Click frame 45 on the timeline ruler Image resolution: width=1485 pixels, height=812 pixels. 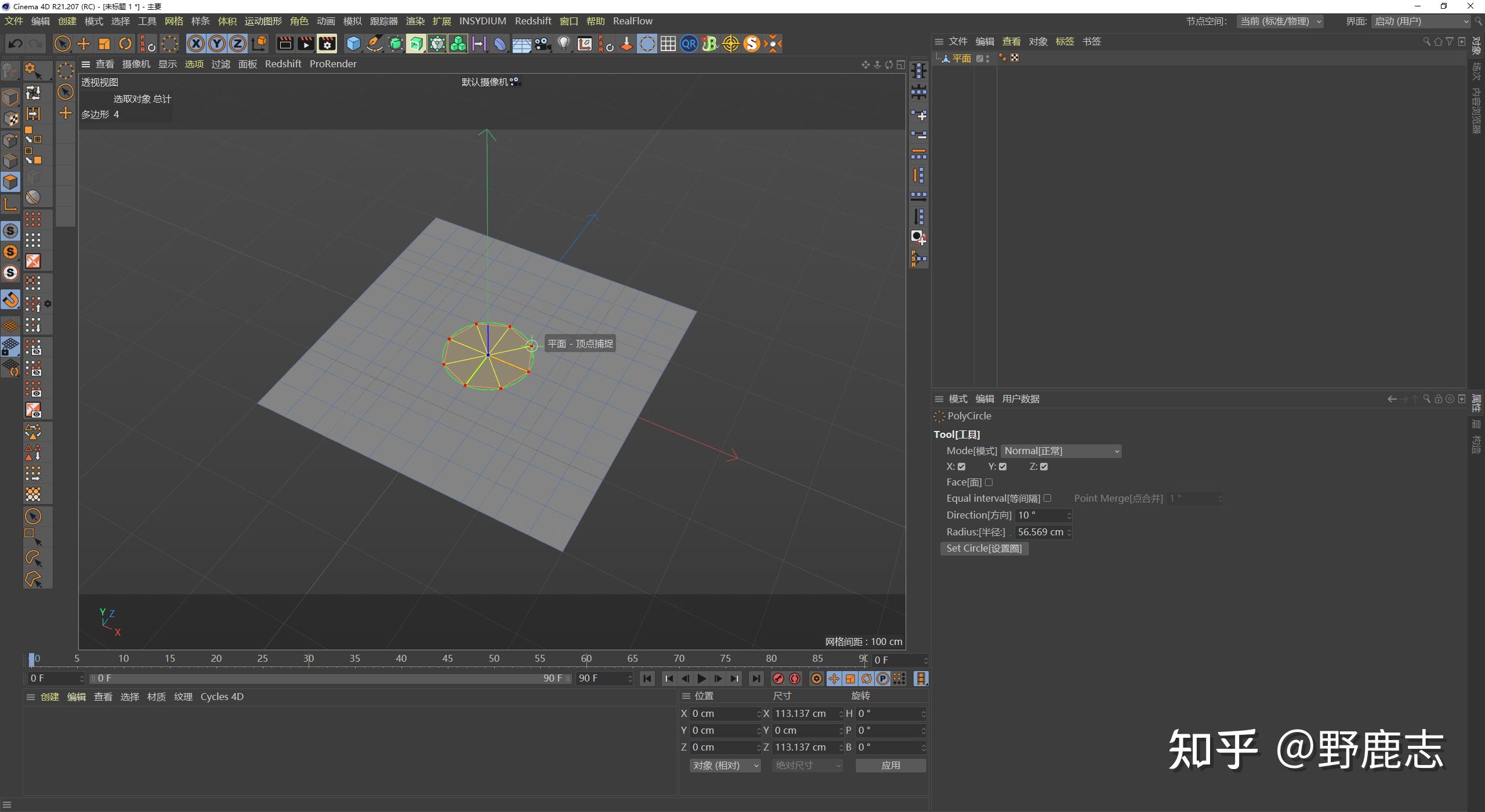pyautogui.click(x=447, y=659)
